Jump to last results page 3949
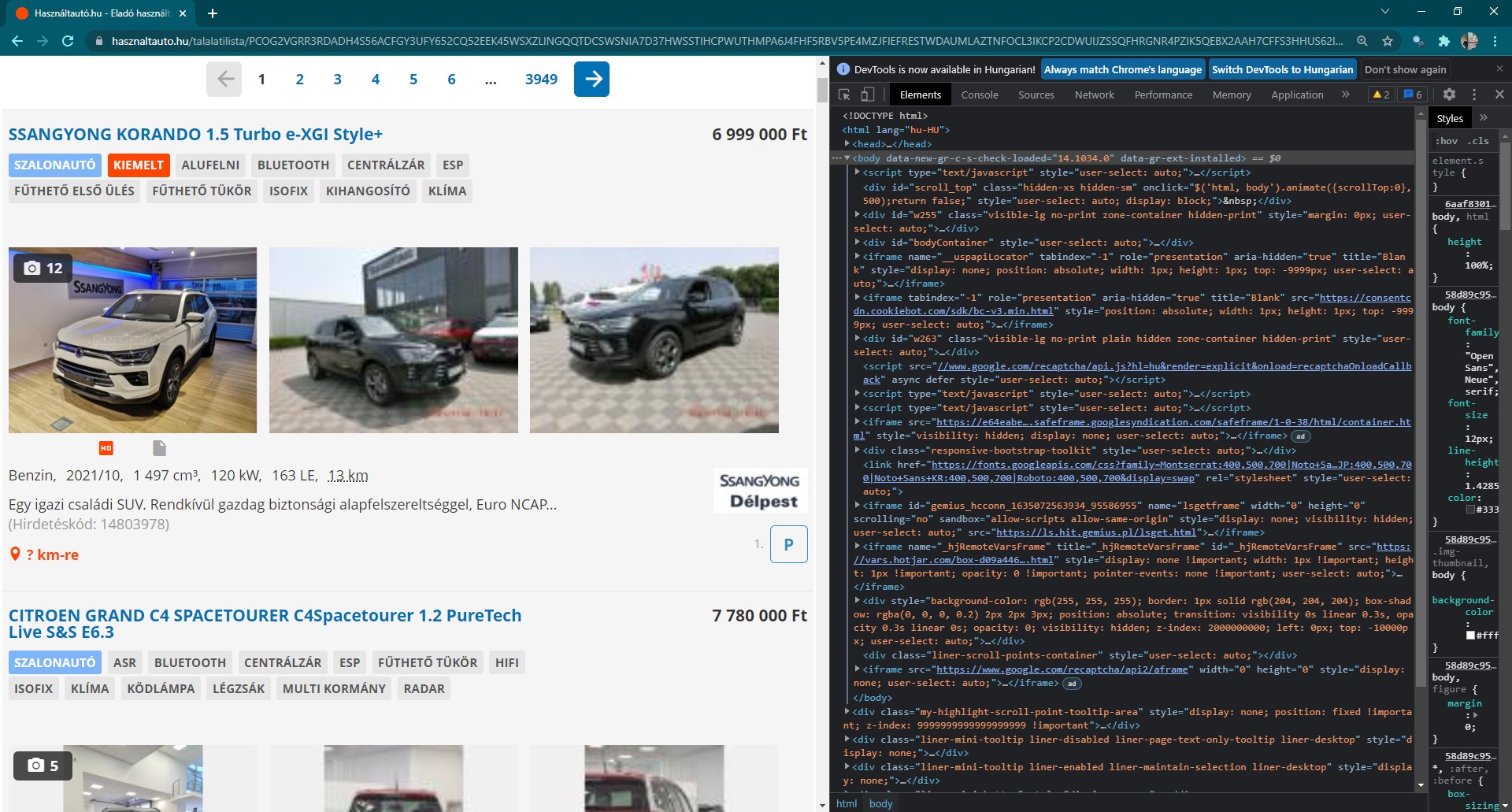1512x812 pixels. (541, 79)
